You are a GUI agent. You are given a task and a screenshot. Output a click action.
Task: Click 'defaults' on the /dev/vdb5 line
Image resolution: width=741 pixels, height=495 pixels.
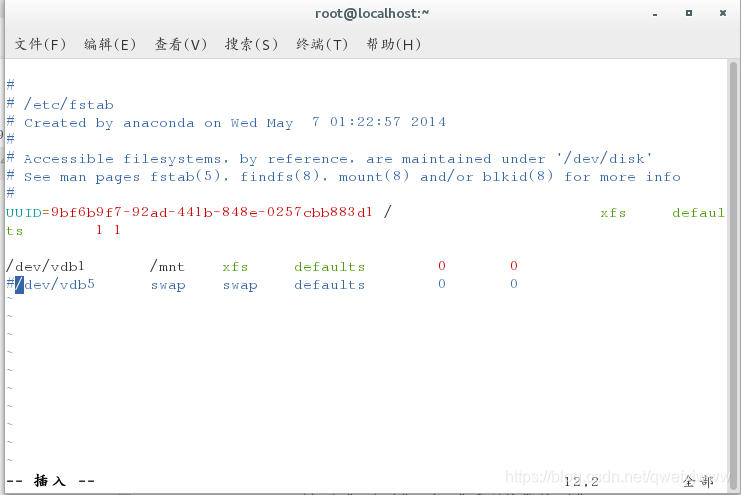click(329, 285)
